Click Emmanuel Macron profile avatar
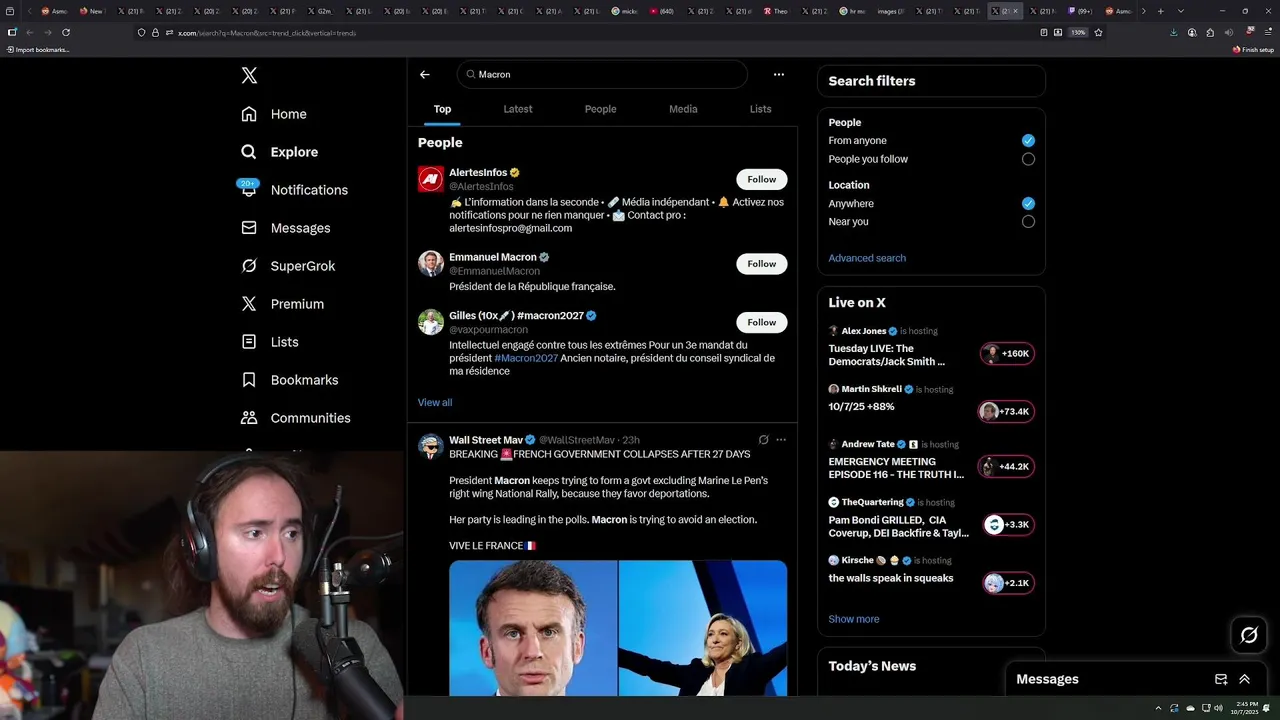 click(431, 263)
